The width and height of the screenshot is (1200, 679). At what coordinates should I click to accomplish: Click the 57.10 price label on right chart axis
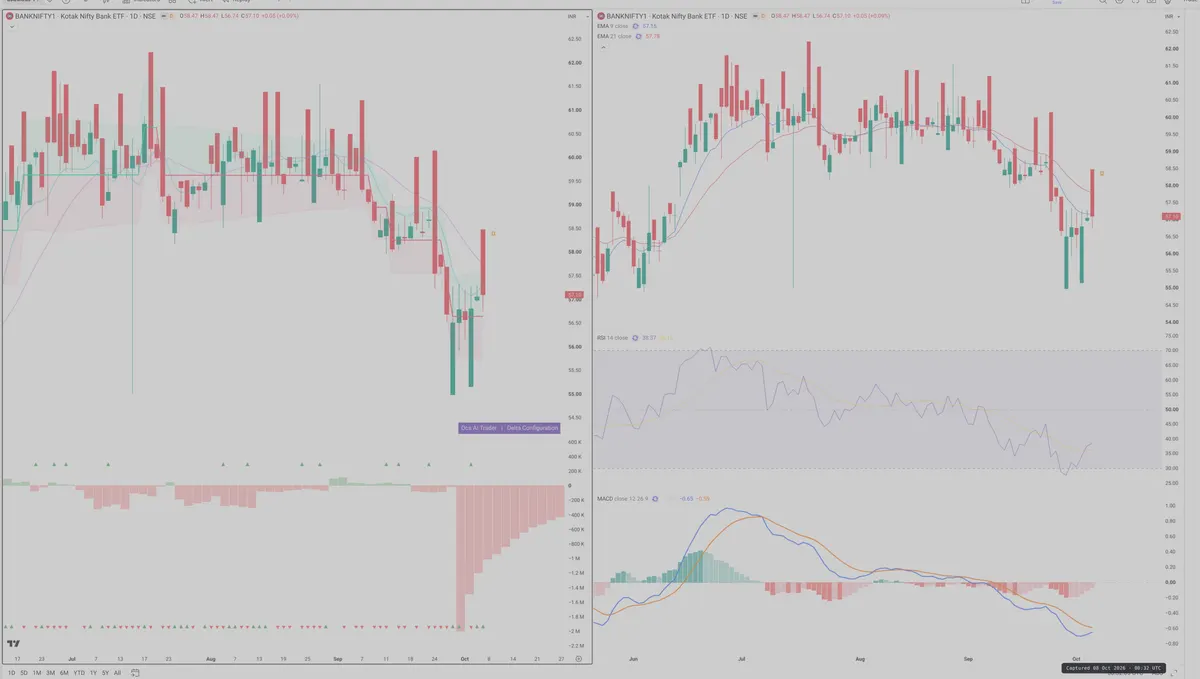click(x=1173, y=216)
